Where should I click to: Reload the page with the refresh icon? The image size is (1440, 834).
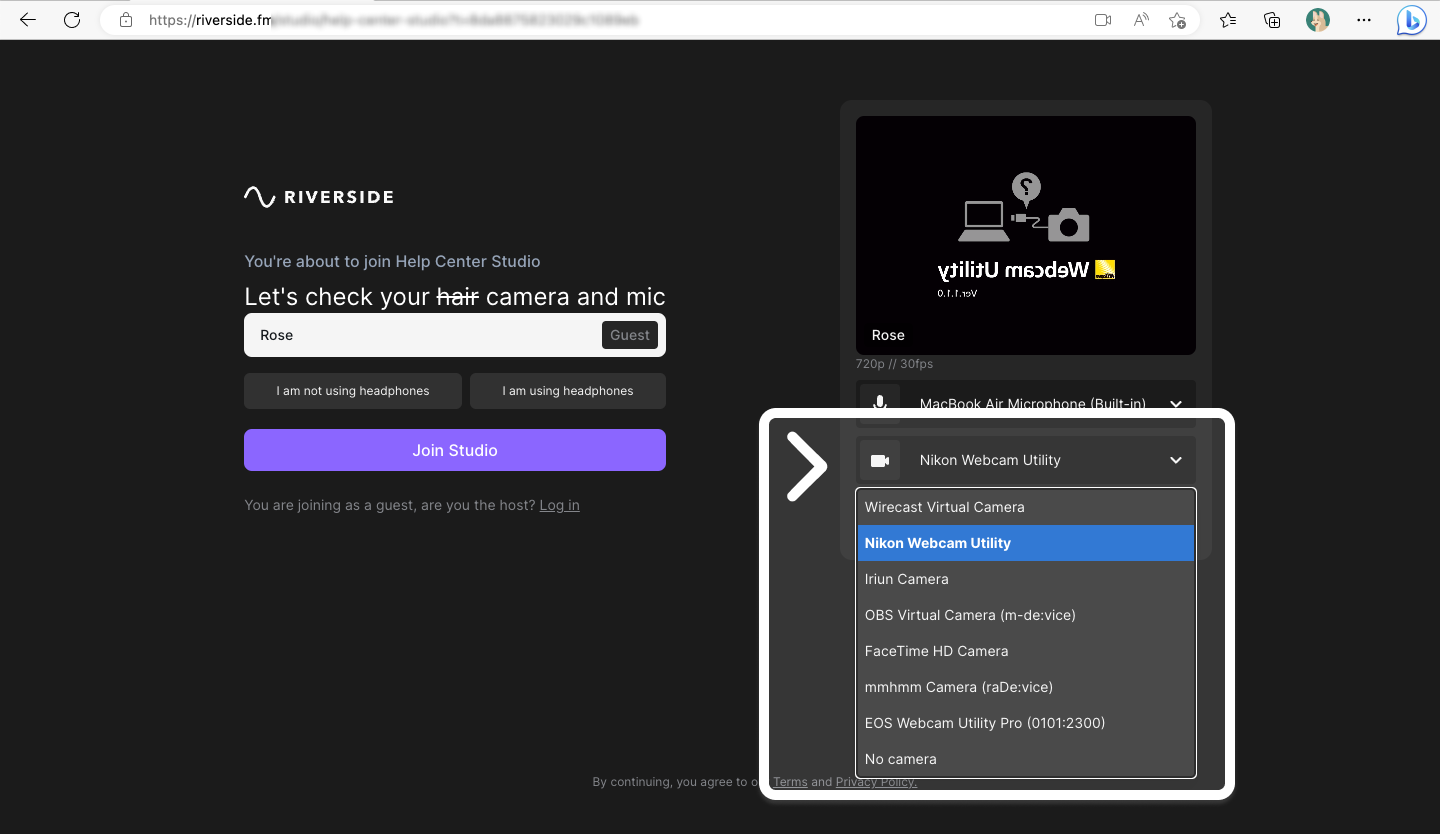[72, 20]
